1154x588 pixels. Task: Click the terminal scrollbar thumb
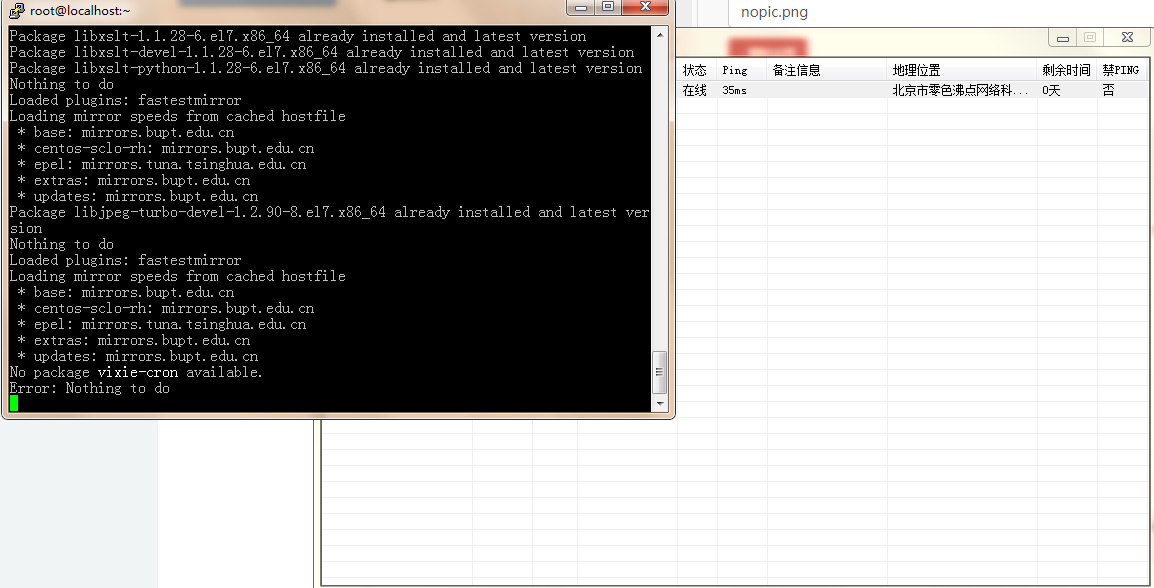pos(660,372)
